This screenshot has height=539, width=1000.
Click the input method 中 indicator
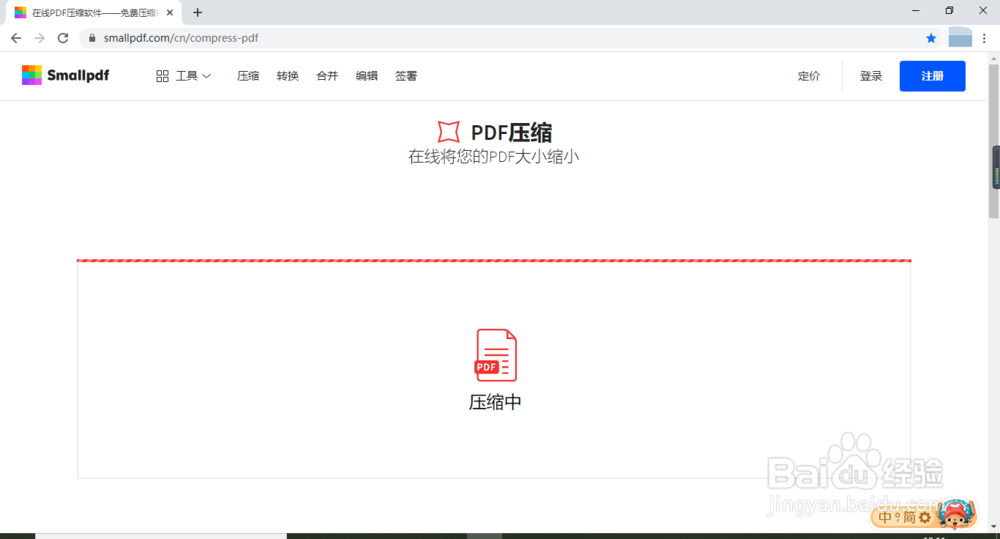click(x=885, y=517)
